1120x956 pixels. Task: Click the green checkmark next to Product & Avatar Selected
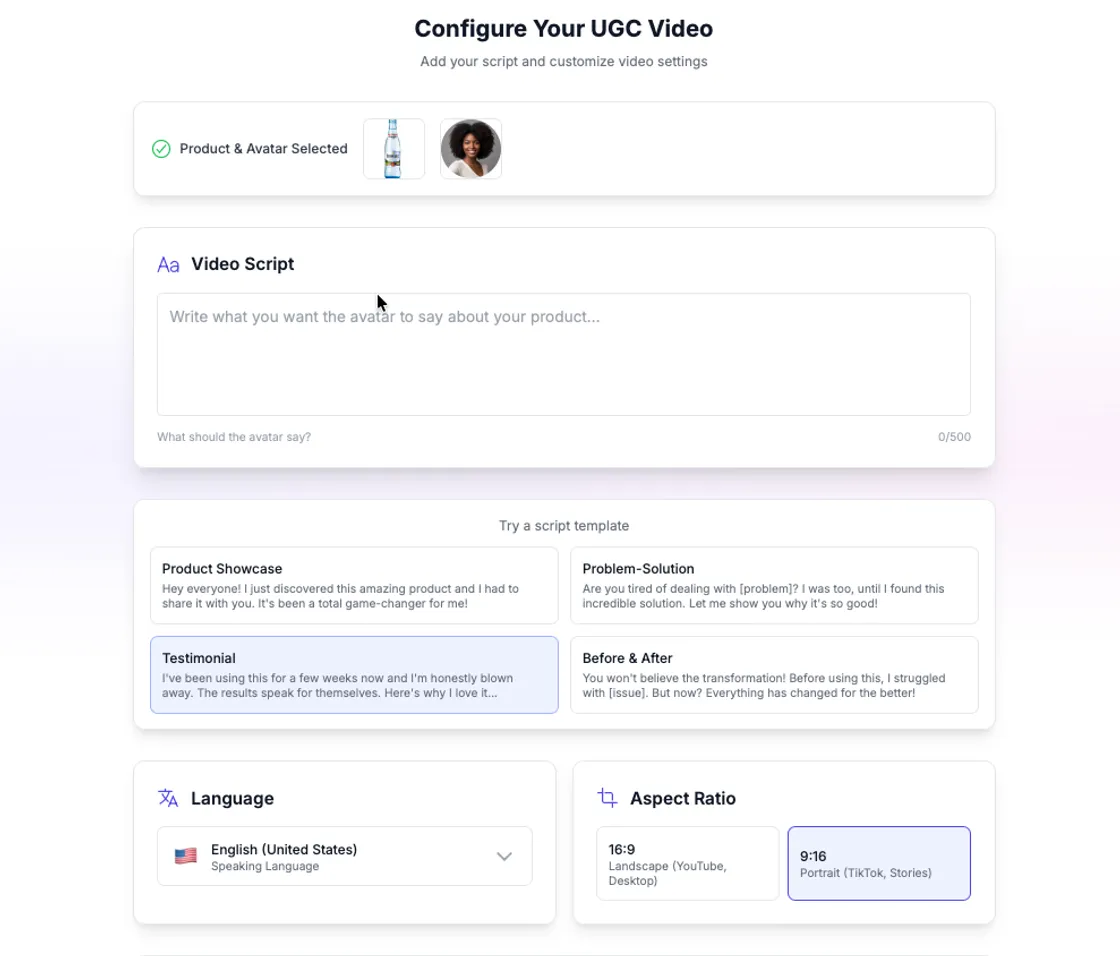point(160,148)
